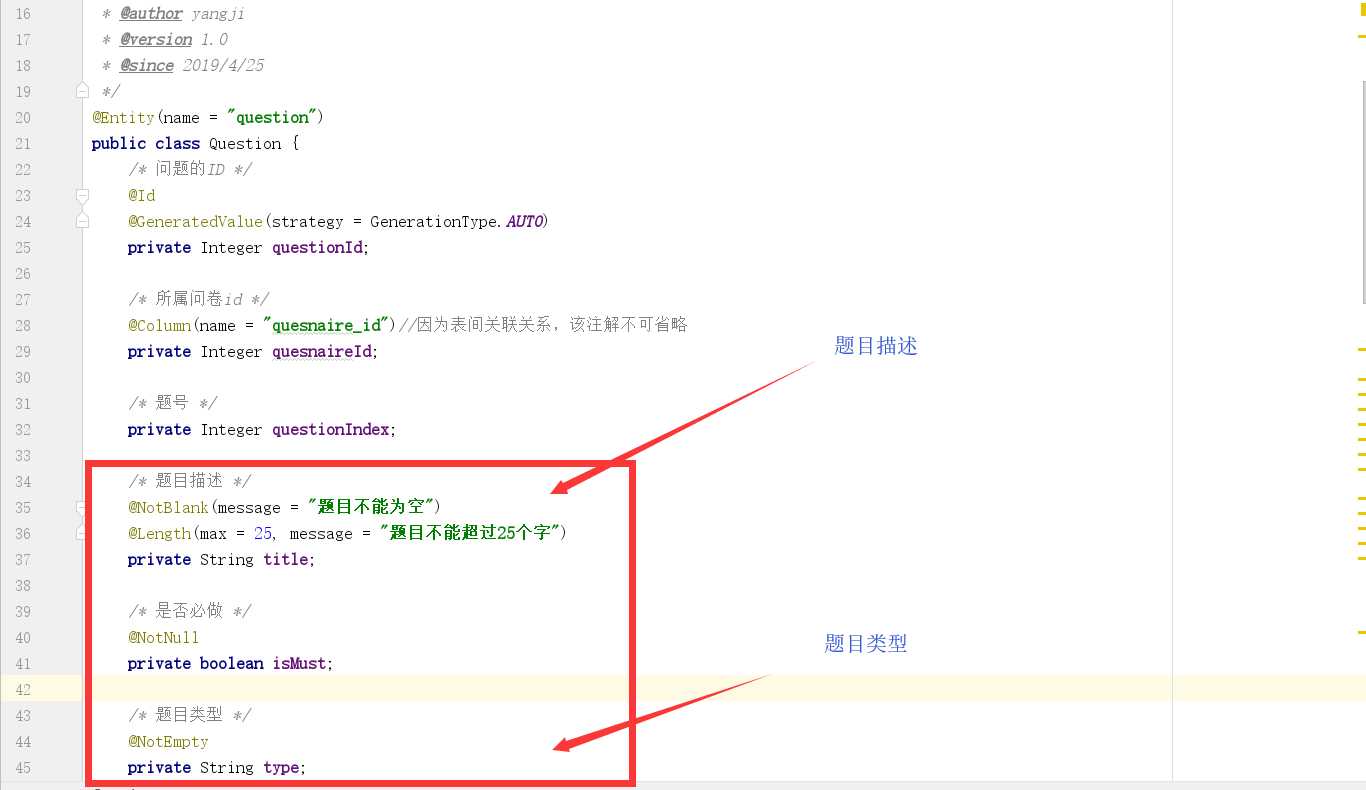Click the comment /* 题号 */
Image resolution: width=1366 pixels, height=790 pixels.
[172, 403]
